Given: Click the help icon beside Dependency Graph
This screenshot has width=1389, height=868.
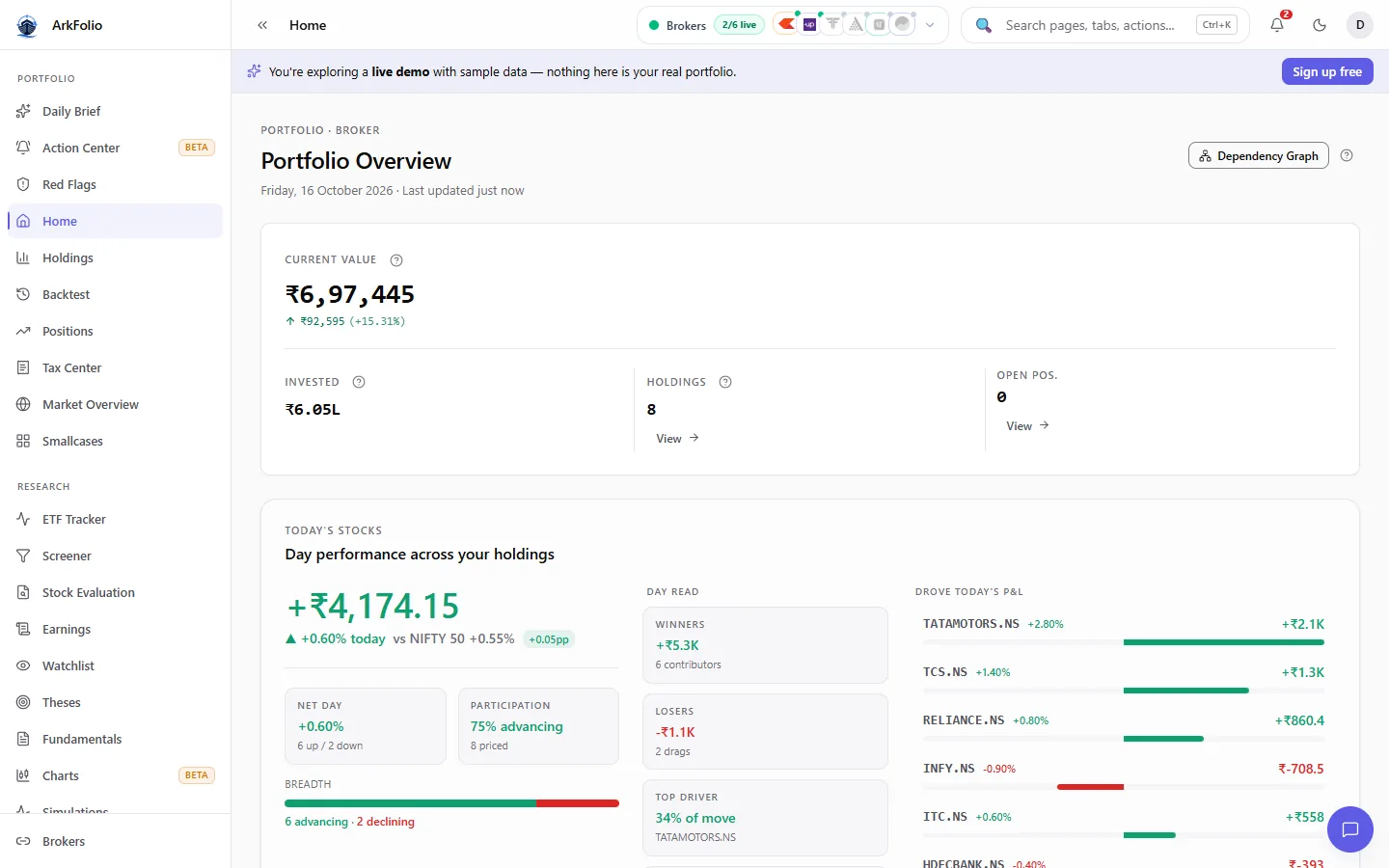Looking at the screenshot, I should coord(1347,155).
